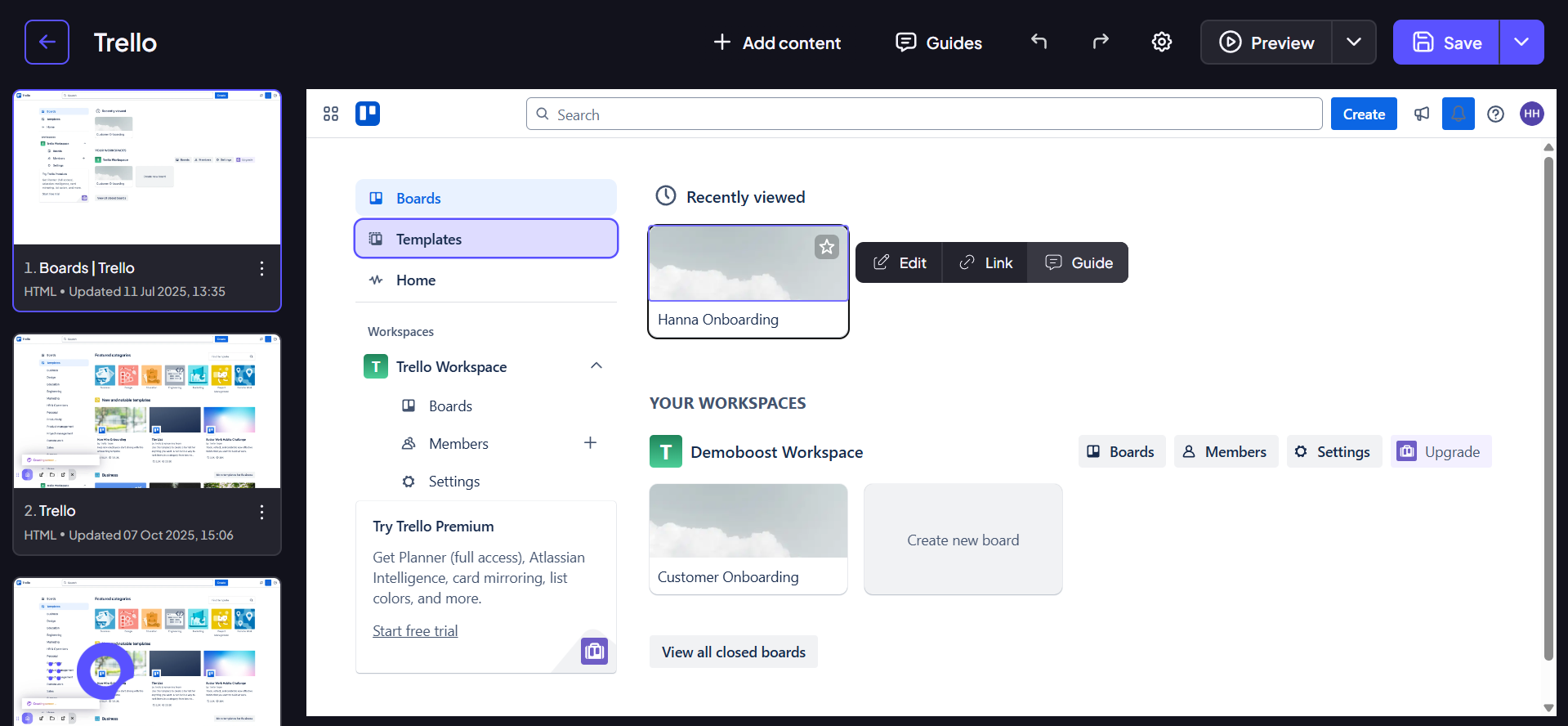Open the Demoboost Workspace Boards button

(x=1122, y=451)
